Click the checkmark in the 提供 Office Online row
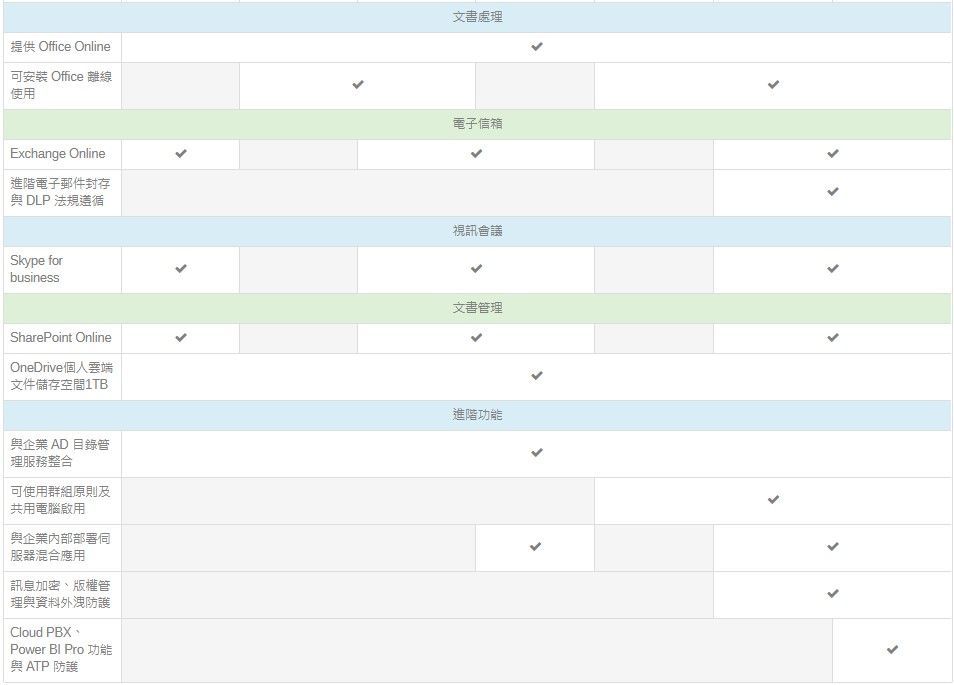This screenshot has height=685, width=954. click(x=537, y=47)
